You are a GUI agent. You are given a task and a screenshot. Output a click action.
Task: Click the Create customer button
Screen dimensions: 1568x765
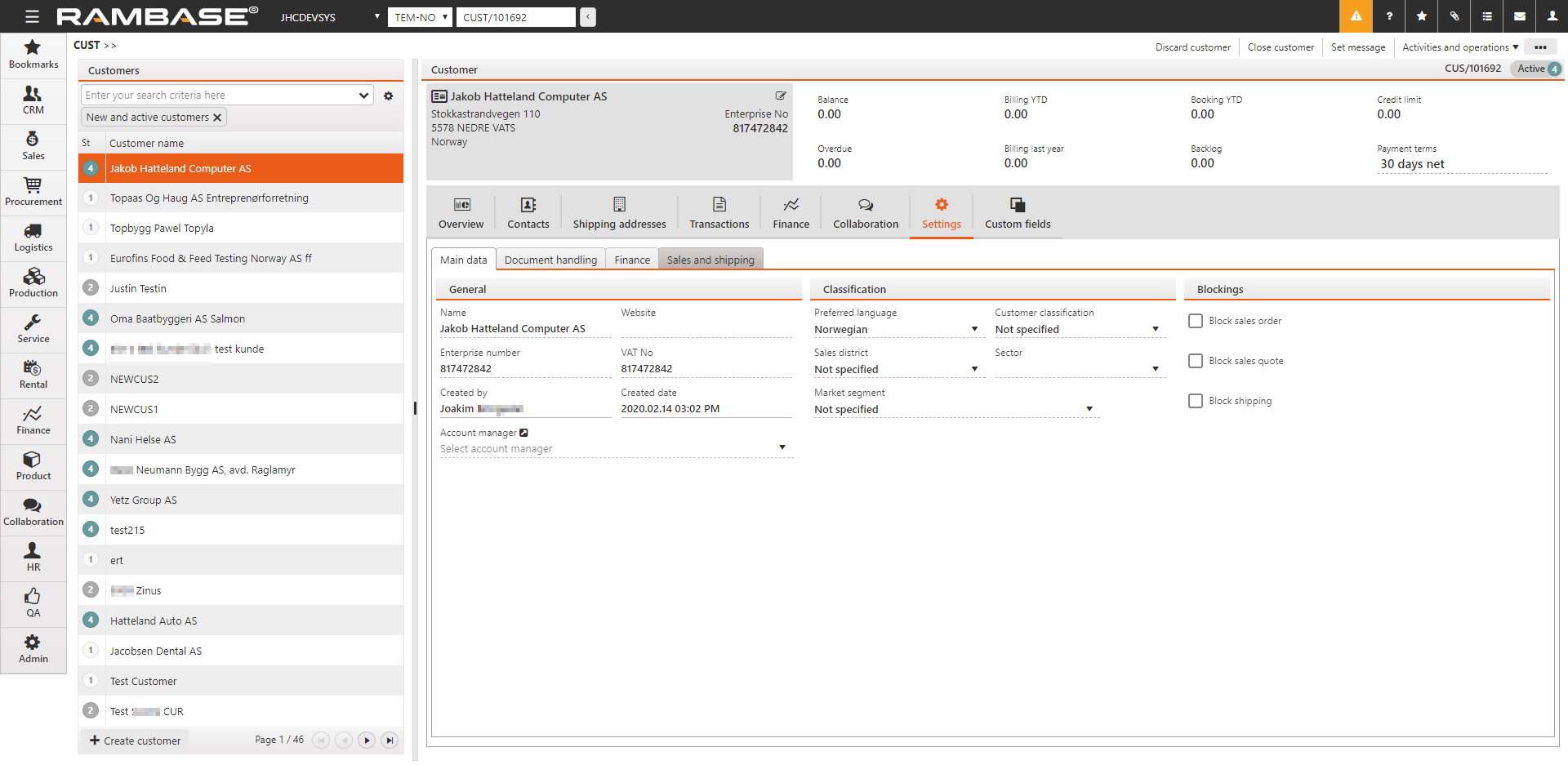[136, 741]
